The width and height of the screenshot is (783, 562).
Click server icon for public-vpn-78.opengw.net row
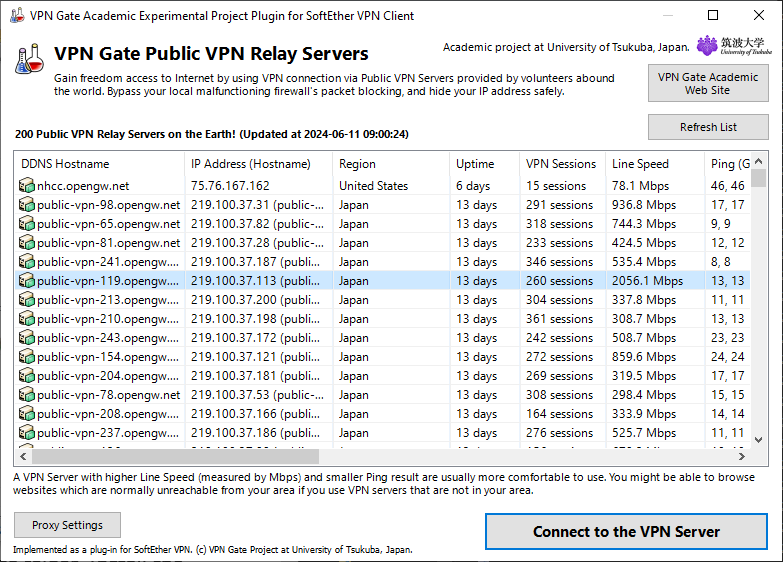pos(26,395)
